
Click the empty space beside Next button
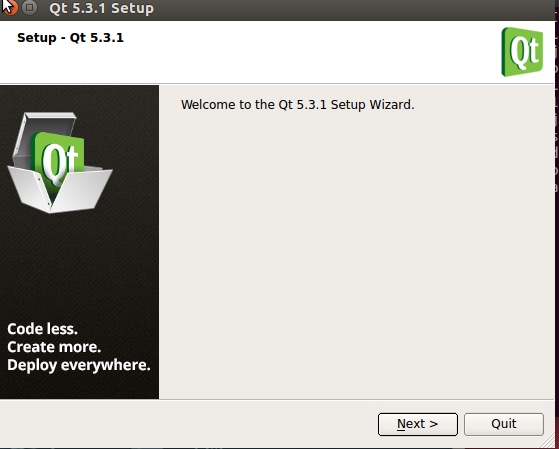tap(189, 424)
